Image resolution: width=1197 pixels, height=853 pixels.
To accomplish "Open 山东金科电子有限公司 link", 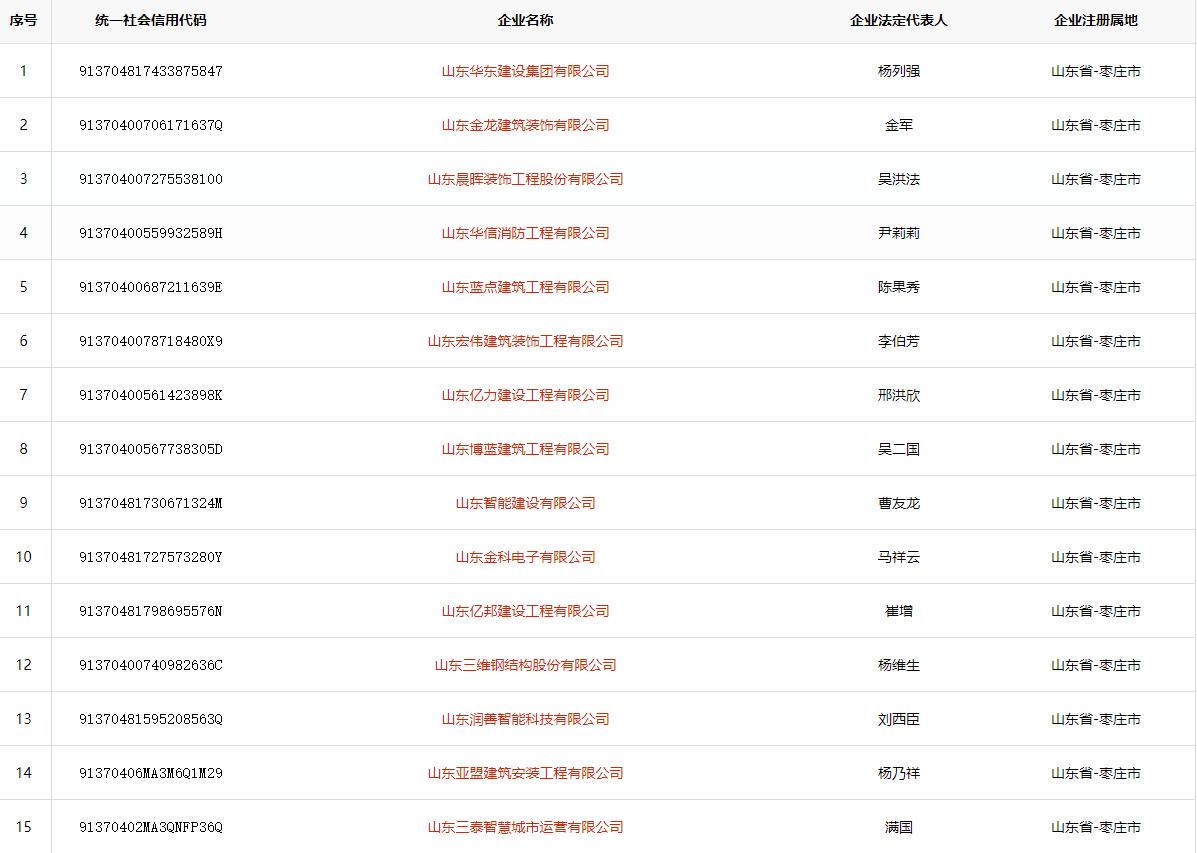I will point(525,557).
